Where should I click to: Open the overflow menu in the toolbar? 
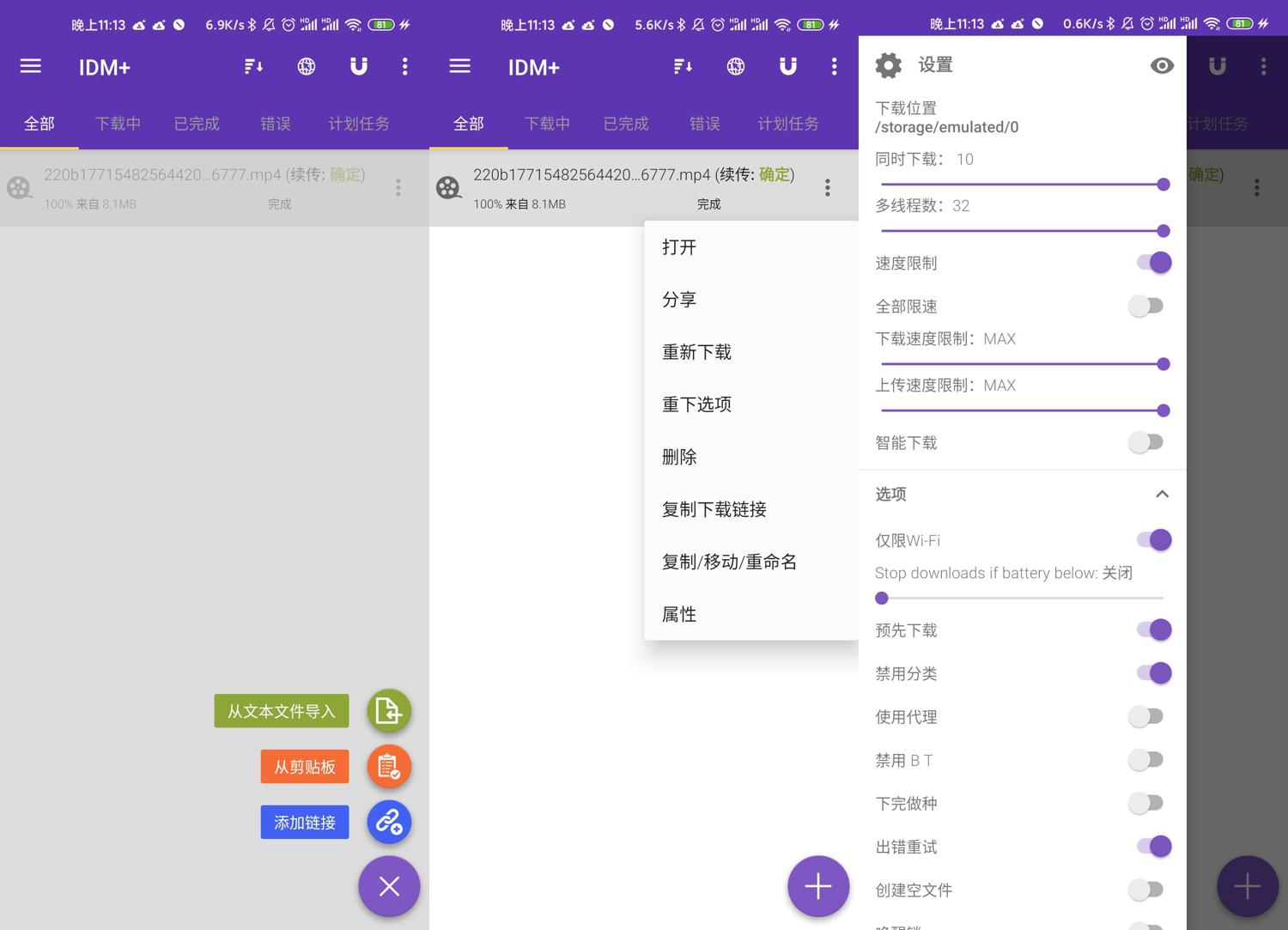(x=404, y=66)
